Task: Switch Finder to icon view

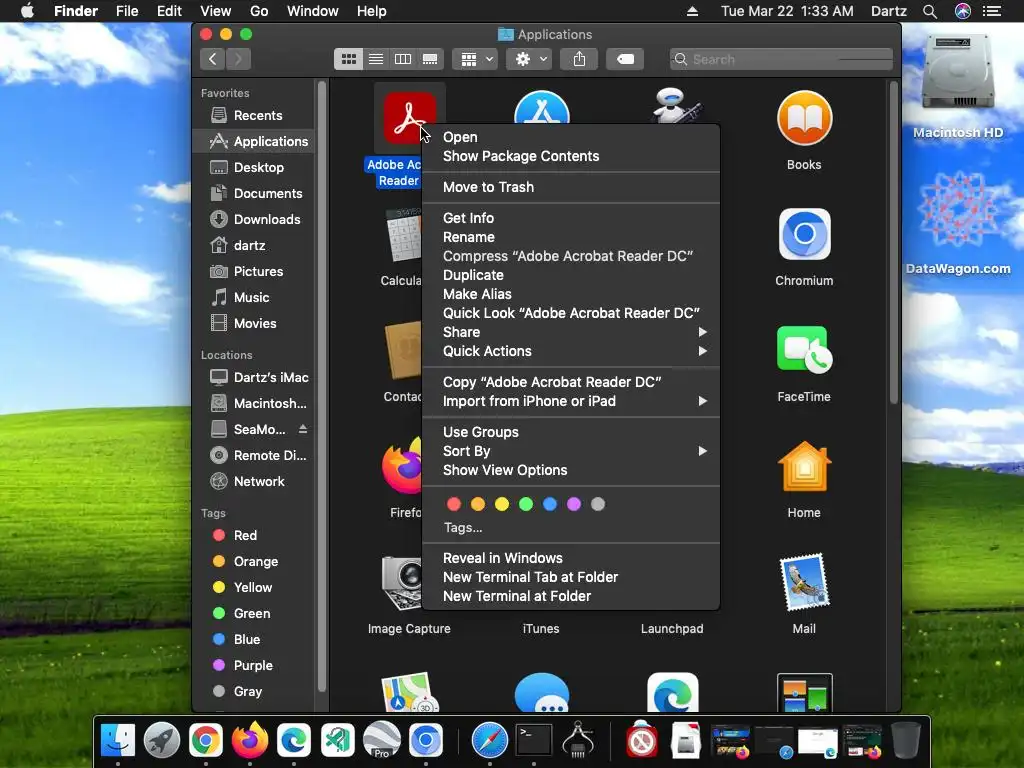Action: pos(349,59)
